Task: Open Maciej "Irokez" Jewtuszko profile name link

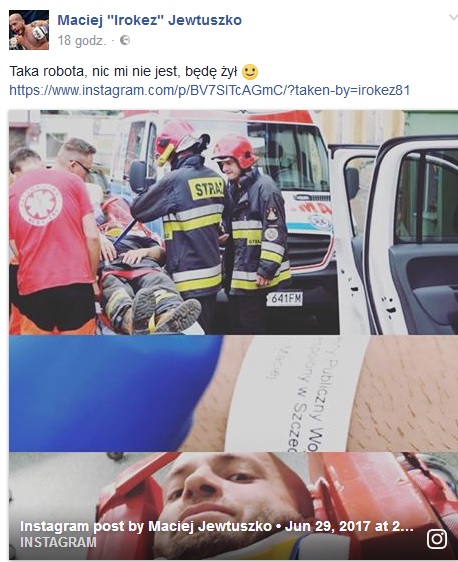Action: (x=149, y=20)
